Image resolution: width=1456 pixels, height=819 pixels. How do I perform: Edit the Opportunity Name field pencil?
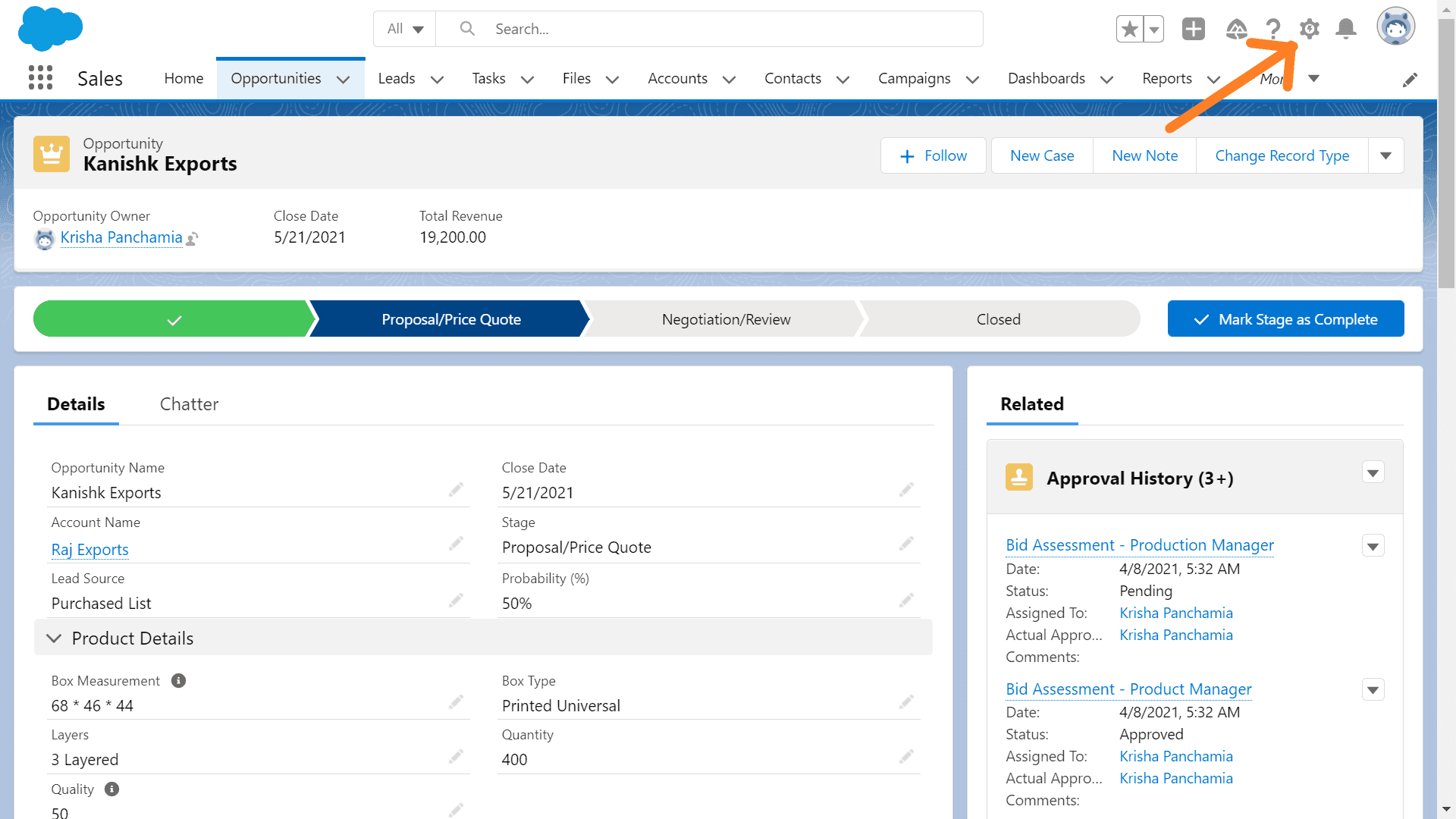click(456, 490)
